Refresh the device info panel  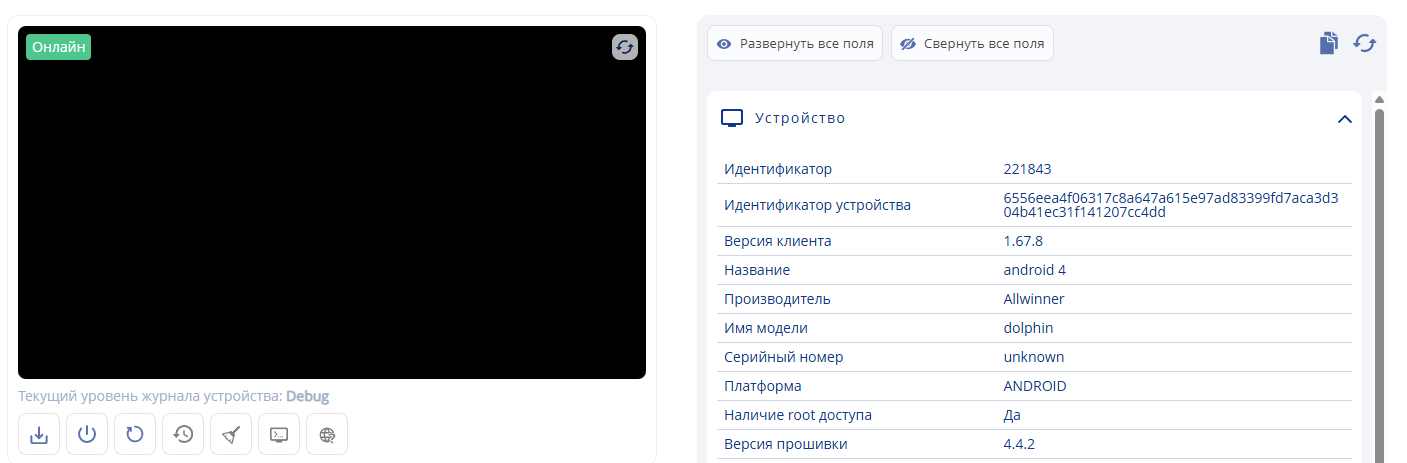point(1365,43)
